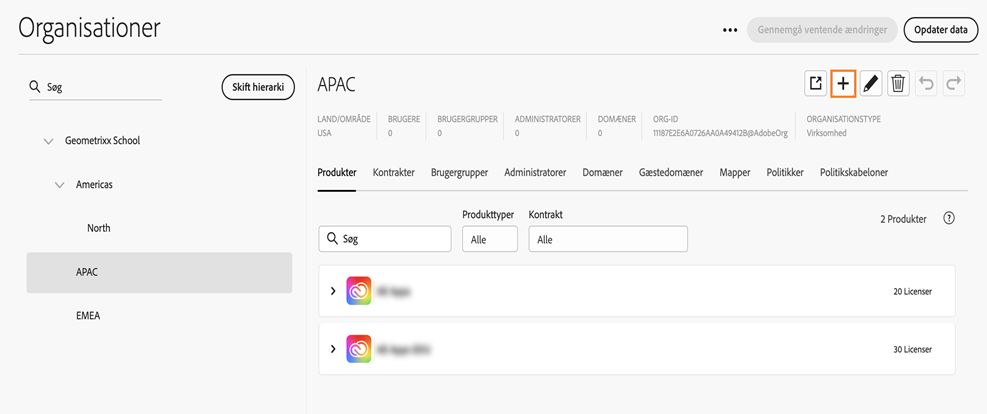This screenshot has width=987, height=414.
Task: Edit APAC organization with pencil icon
Action: point(871,84)
